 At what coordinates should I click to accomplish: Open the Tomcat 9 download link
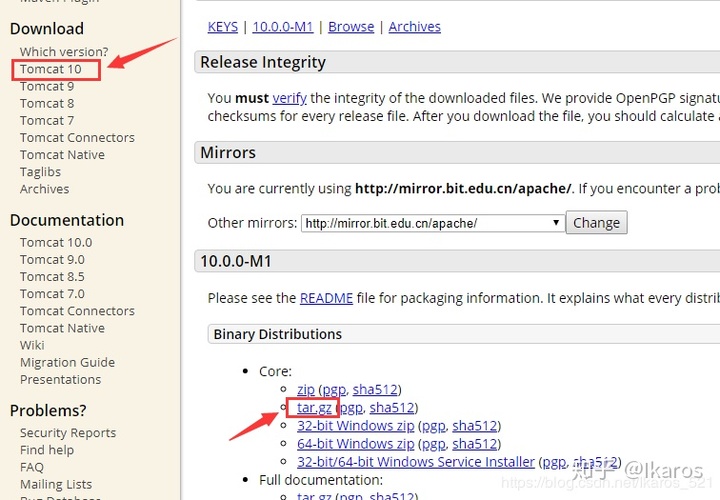click(x=47, y=86)
